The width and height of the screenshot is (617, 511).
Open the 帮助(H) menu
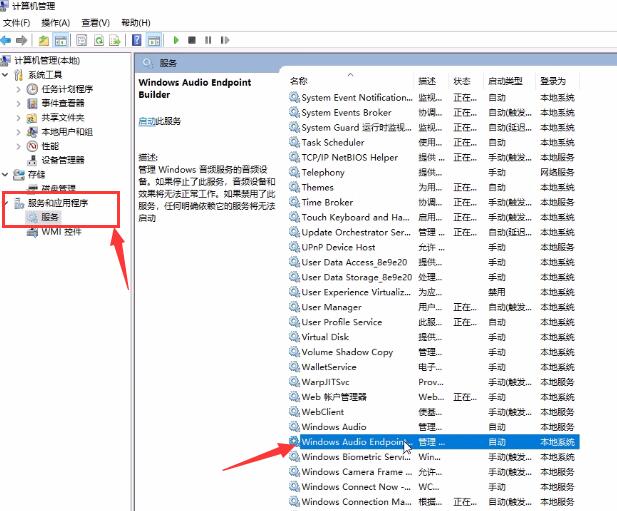click(x=135, y=23)
